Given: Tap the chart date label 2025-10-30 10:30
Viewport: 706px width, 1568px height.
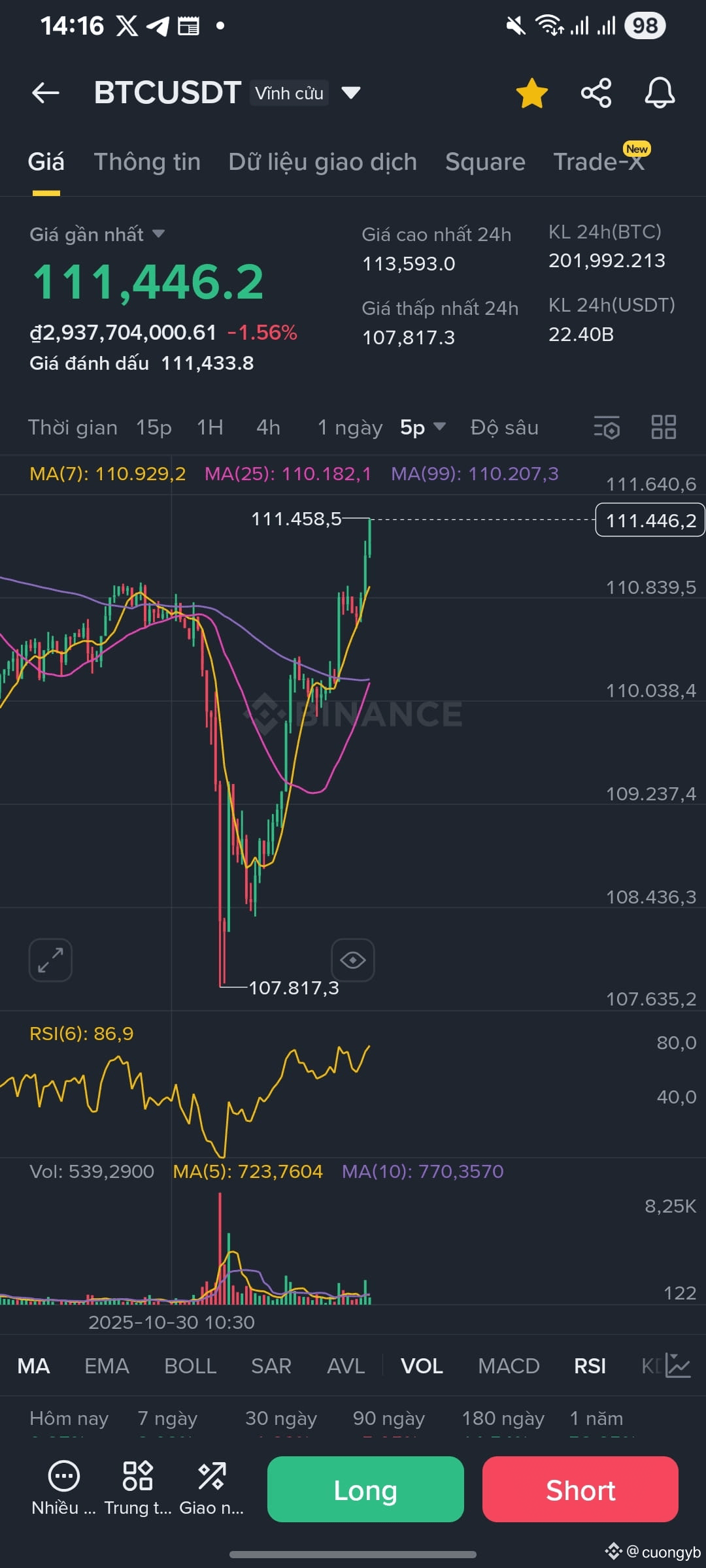Looking at the screenshot, I should click(171, 1322).
